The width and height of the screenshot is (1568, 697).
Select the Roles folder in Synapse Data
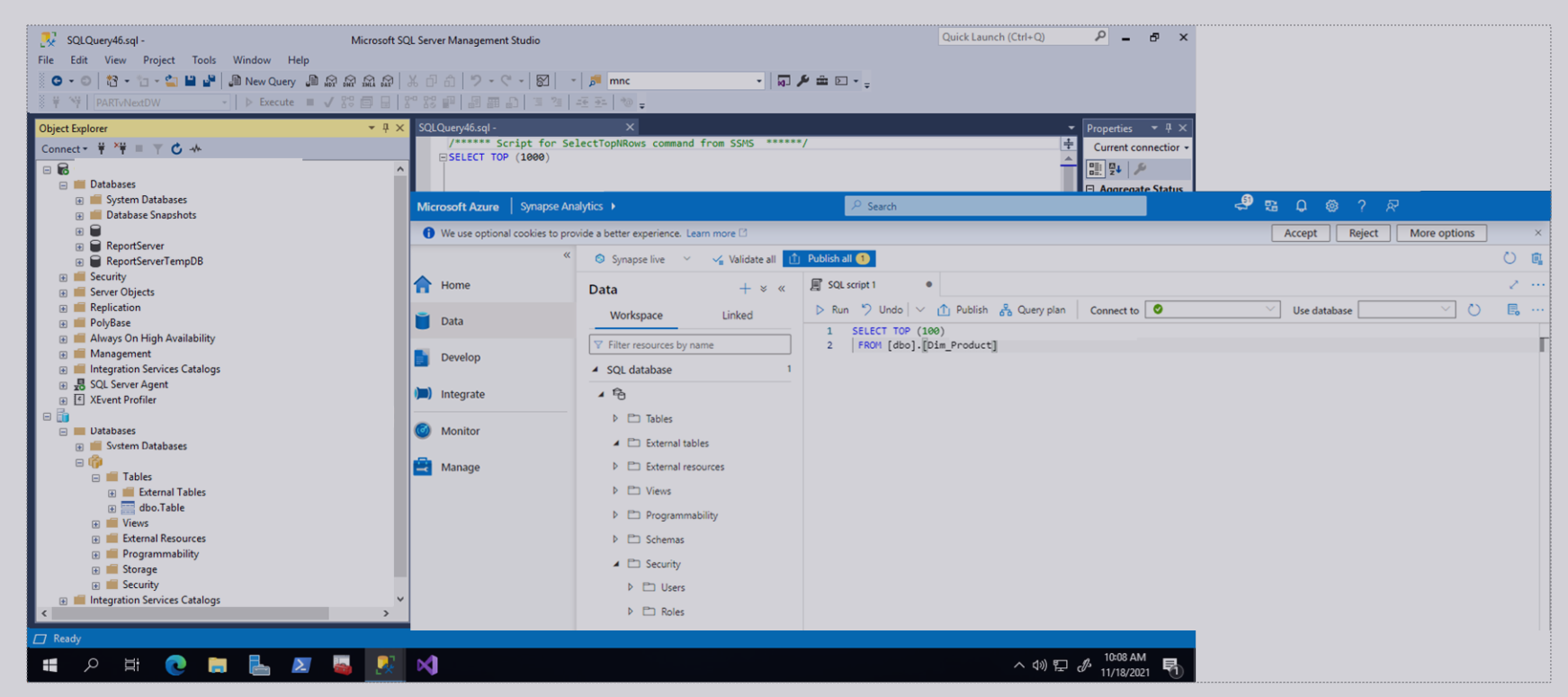[672, 612]
